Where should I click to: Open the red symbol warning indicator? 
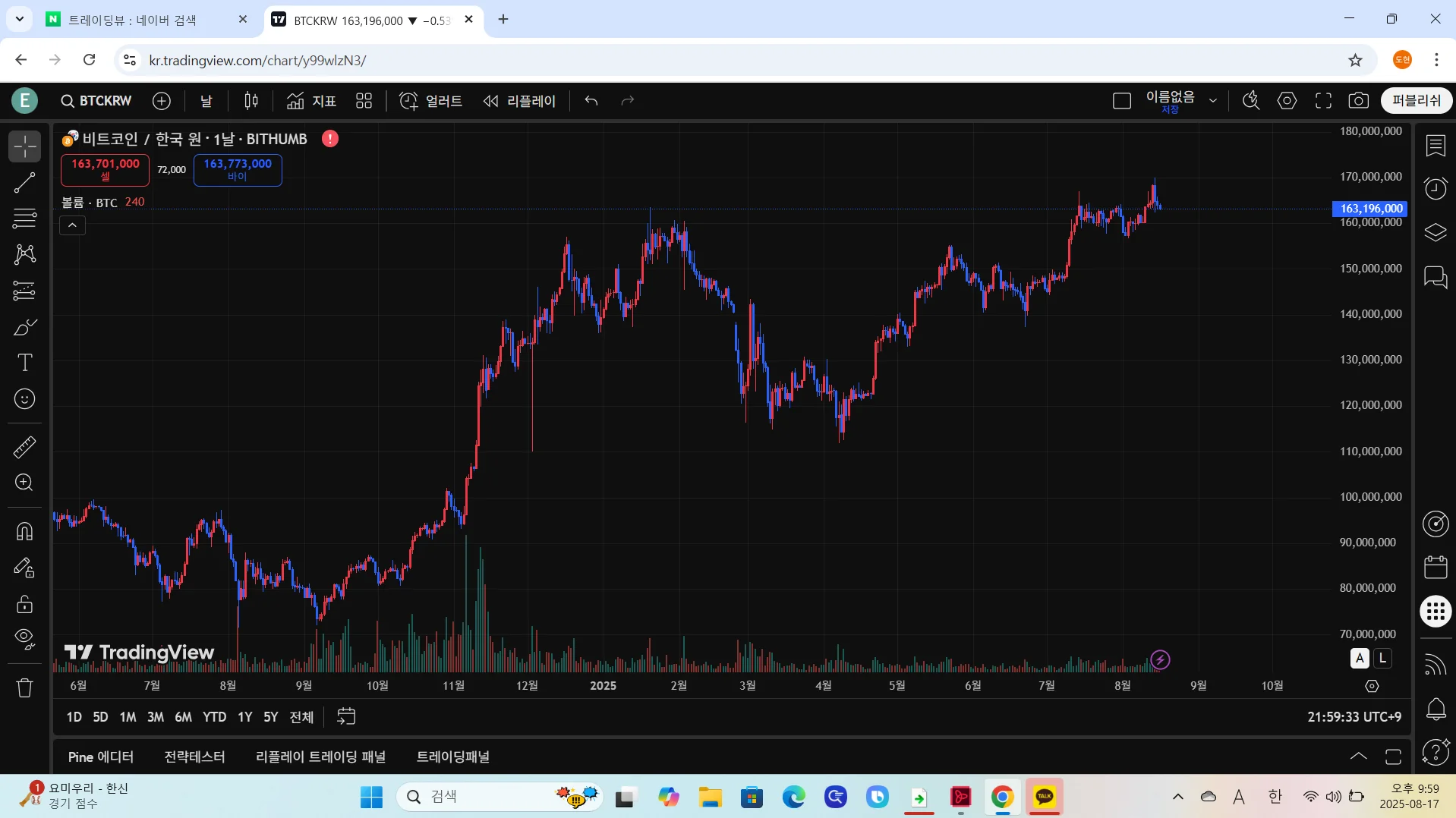coord(330,139)
